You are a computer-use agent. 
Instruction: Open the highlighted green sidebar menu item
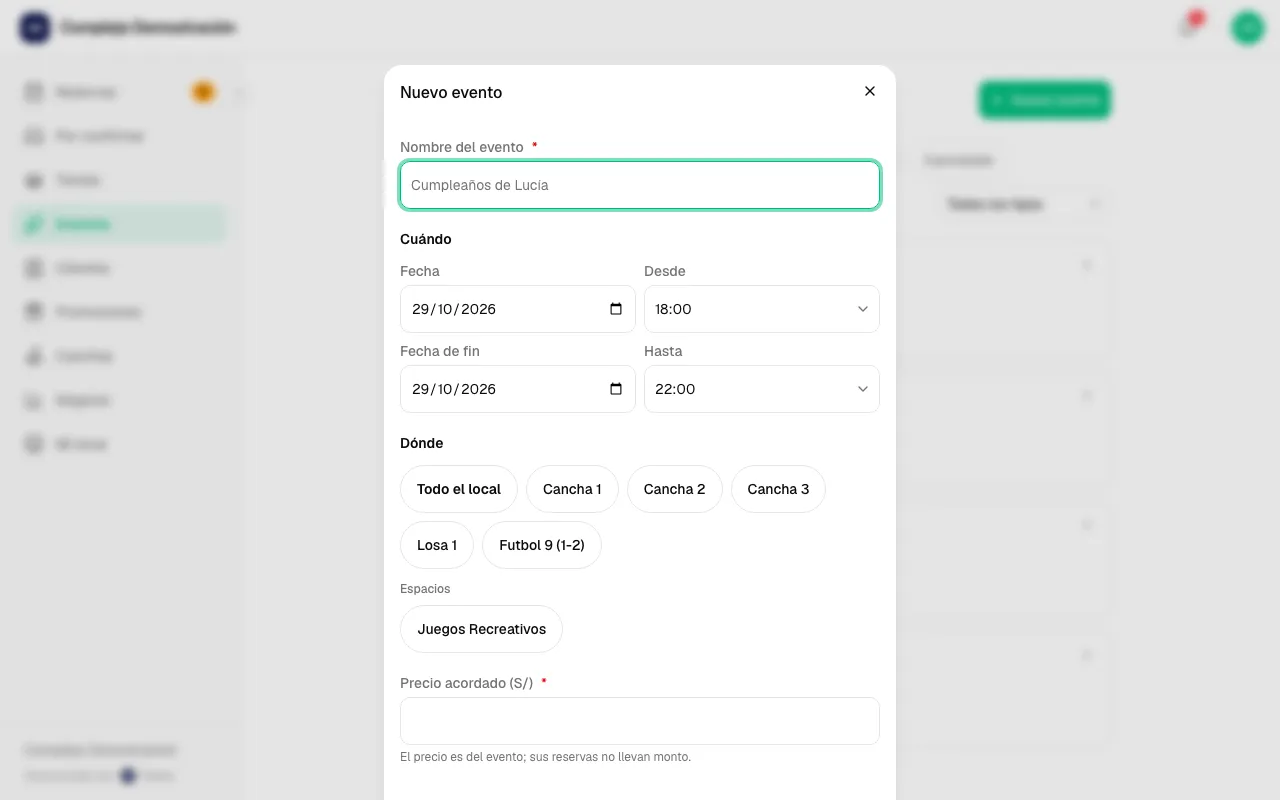(120, 224)
